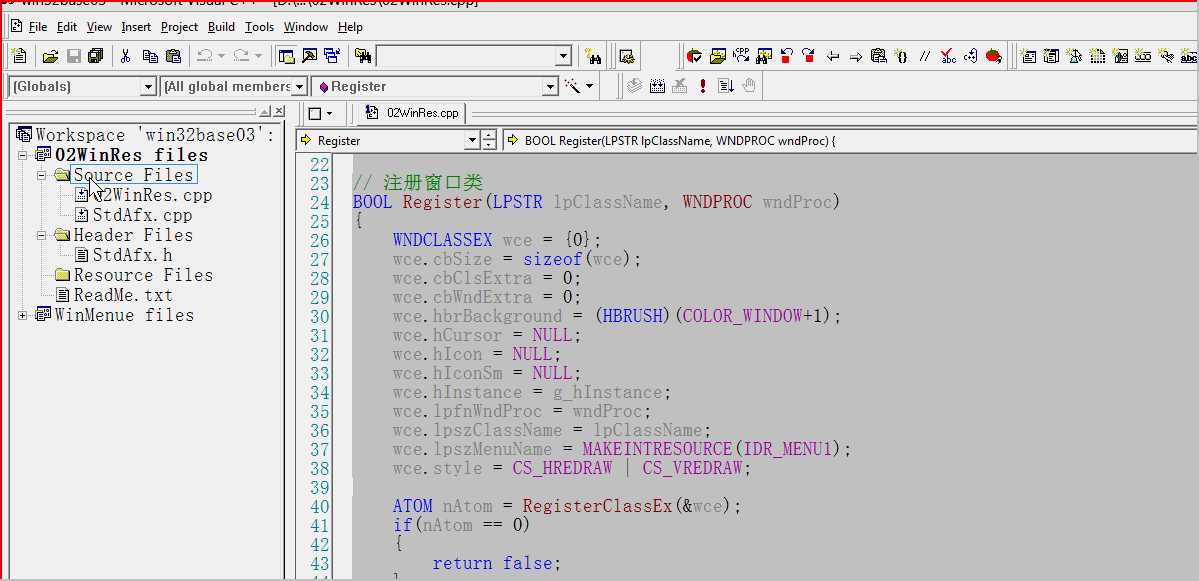Click the red exclamation Execute Program icon
This screenshot has height=581, width=1199.
pos(703,86)
